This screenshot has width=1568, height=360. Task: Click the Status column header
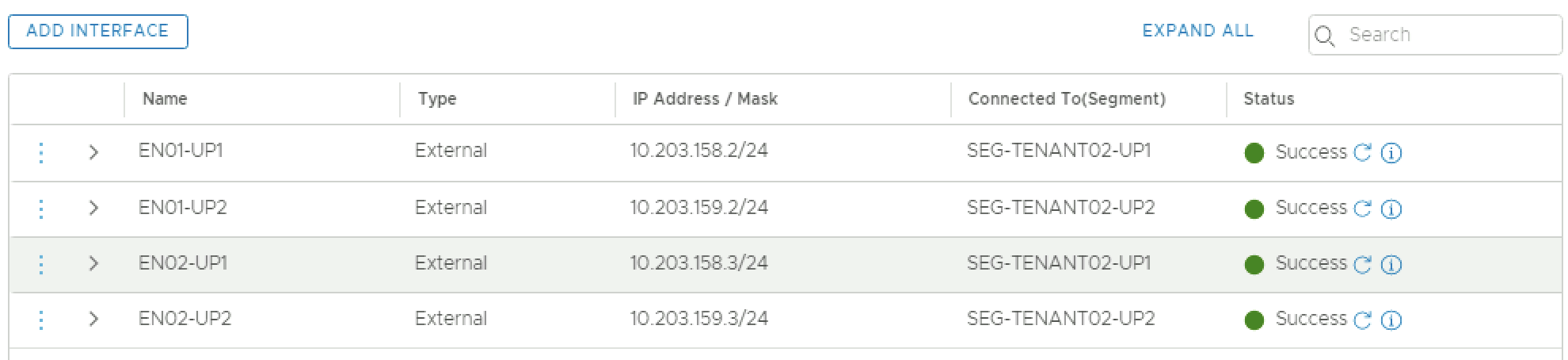coord(1269,99)
